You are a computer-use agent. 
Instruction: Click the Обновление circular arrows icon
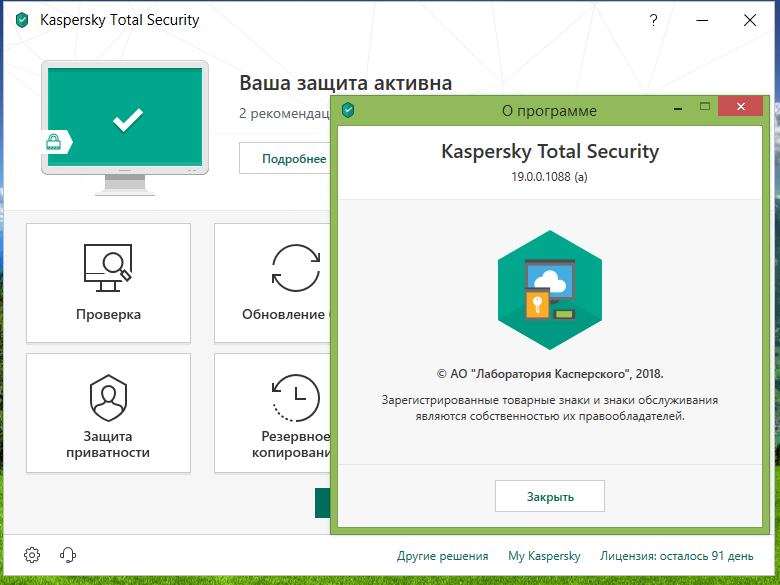296,268
